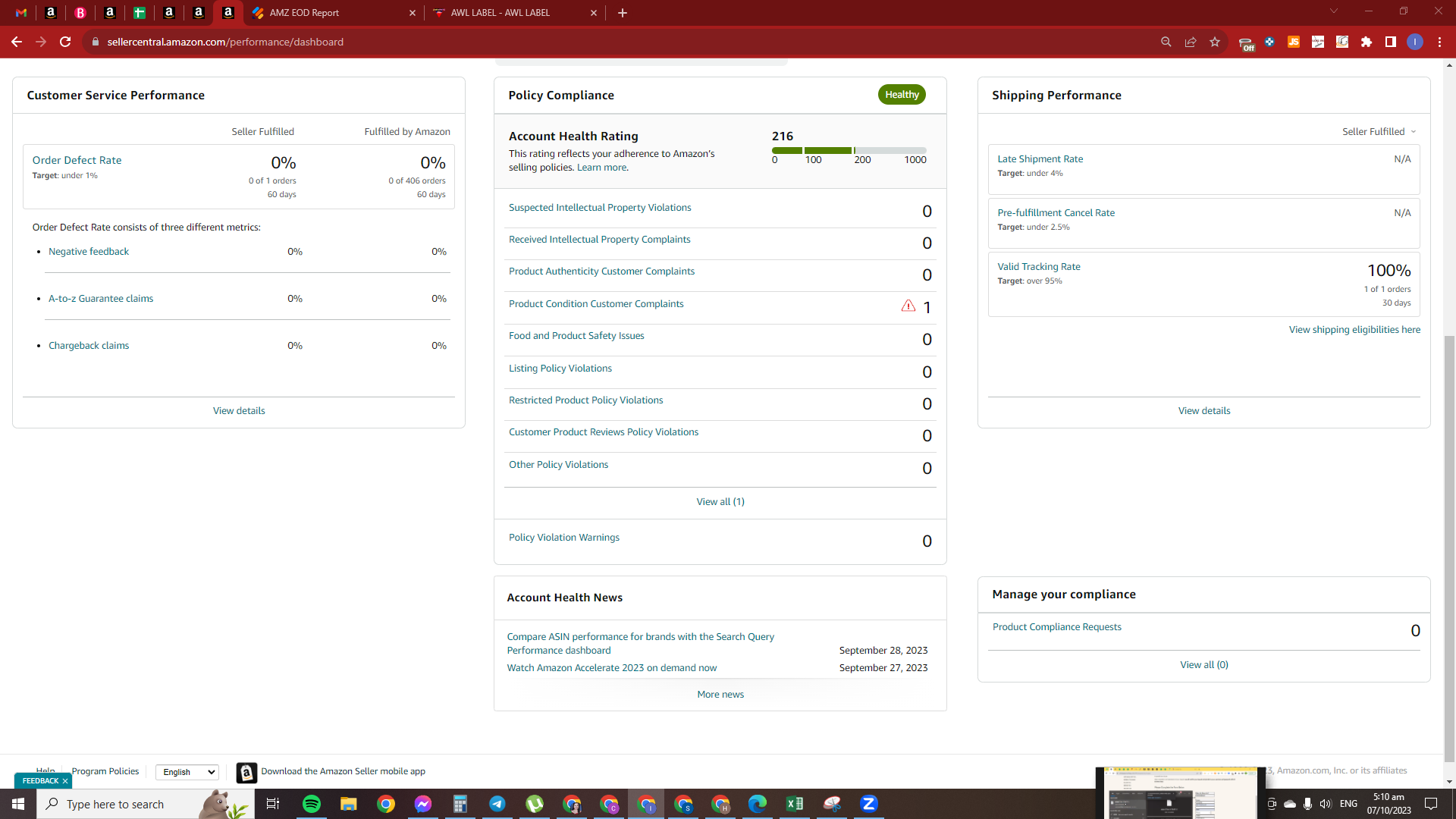Open Suspected Intellectual Property Violations
Viewport: 1456px width, 819px height.
click(600, 208)
